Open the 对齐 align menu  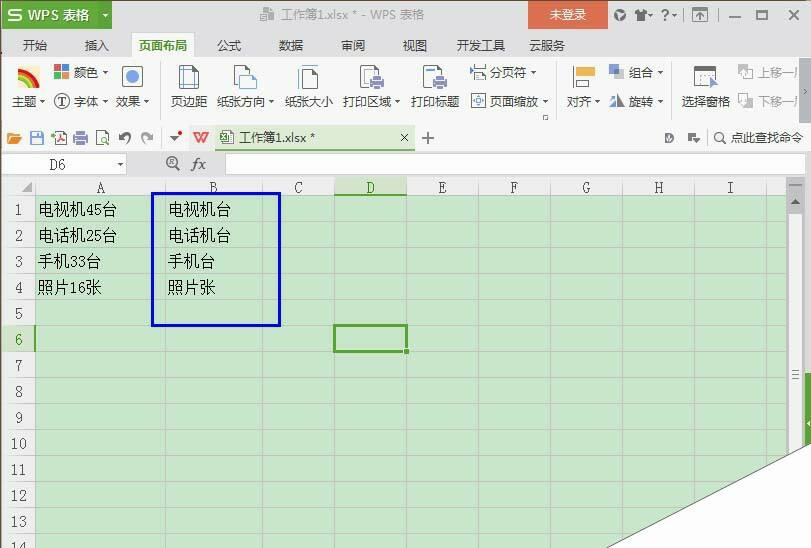(x=583, y=88)
